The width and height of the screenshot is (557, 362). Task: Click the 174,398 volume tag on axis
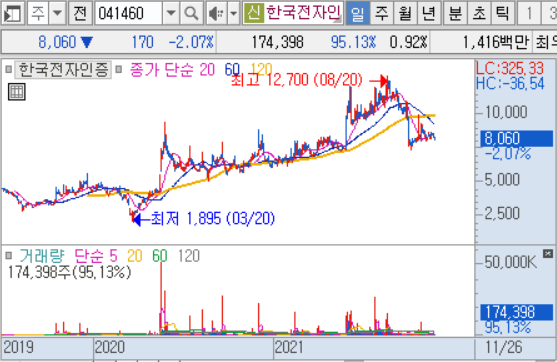[516, 312]
